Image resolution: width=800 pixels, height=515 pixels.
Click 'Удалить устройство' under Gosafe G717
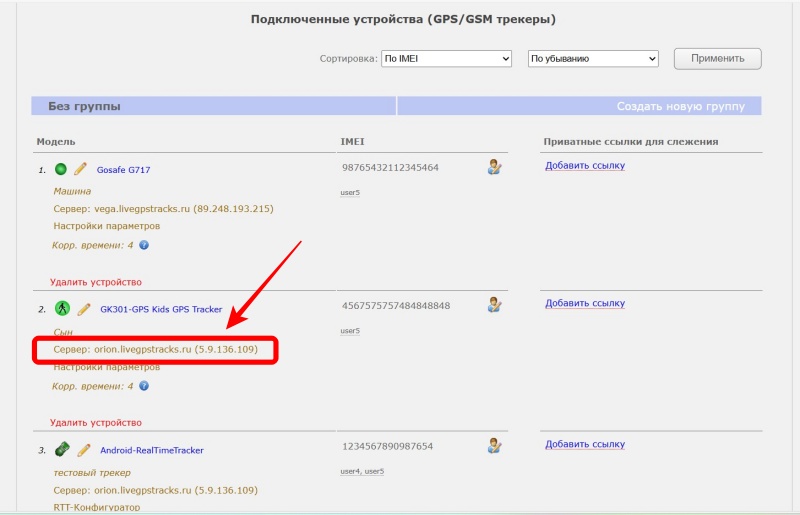click(96, 282)
